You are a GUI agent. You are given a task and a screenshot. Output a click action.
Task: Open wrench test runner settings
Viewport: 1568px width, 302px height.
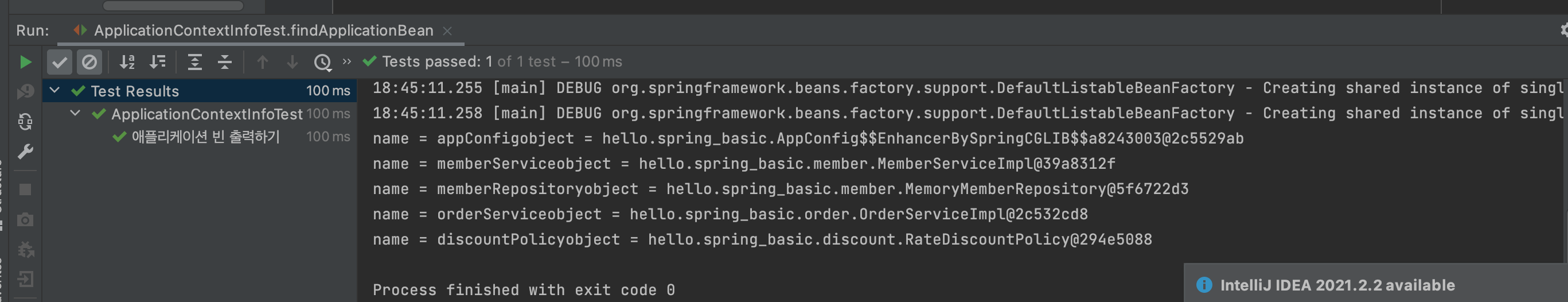click(x=25, y=152)
